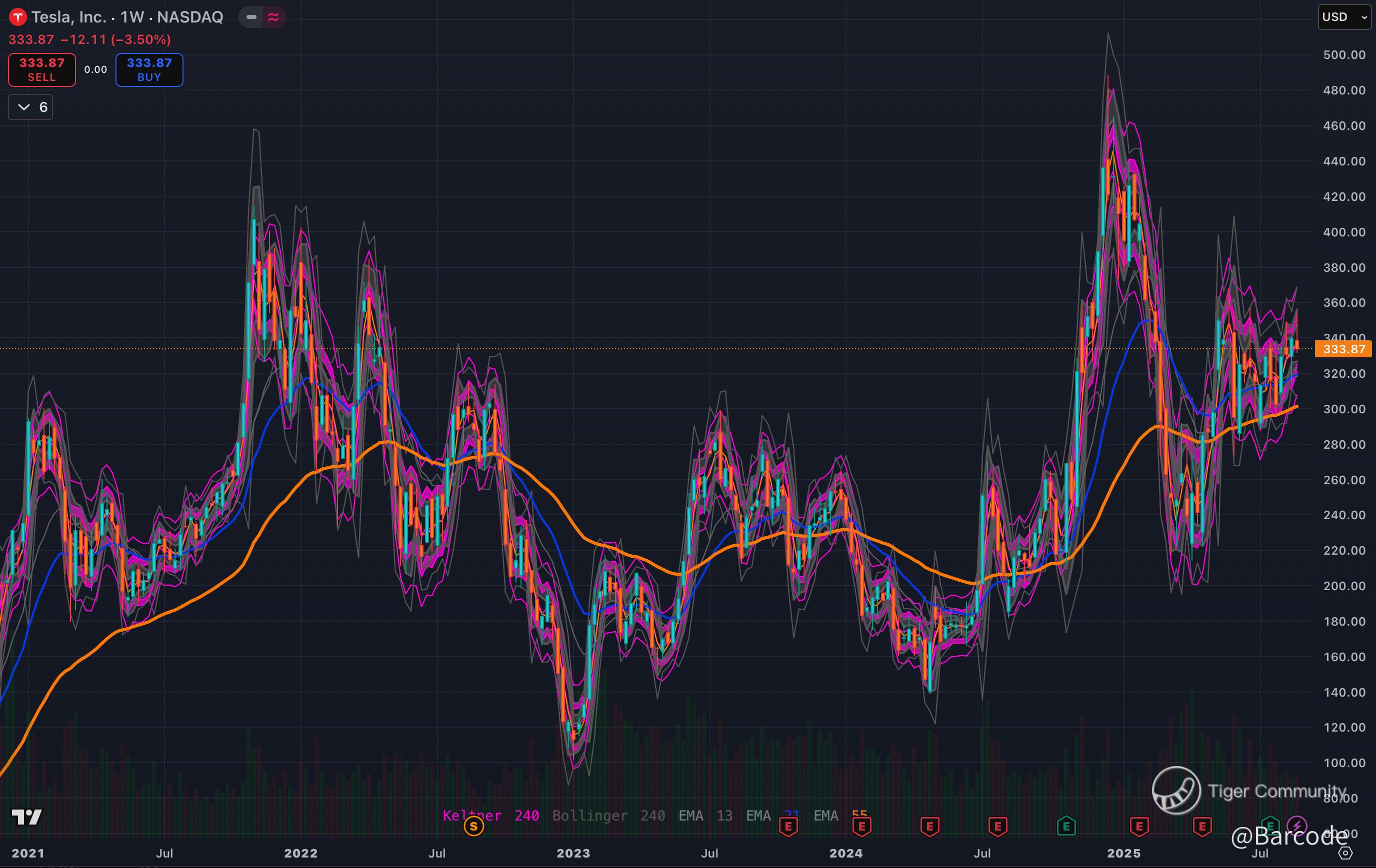Click the BUY 333.87 button
This screenshot has height=868, width=1376.
point(149,69)
